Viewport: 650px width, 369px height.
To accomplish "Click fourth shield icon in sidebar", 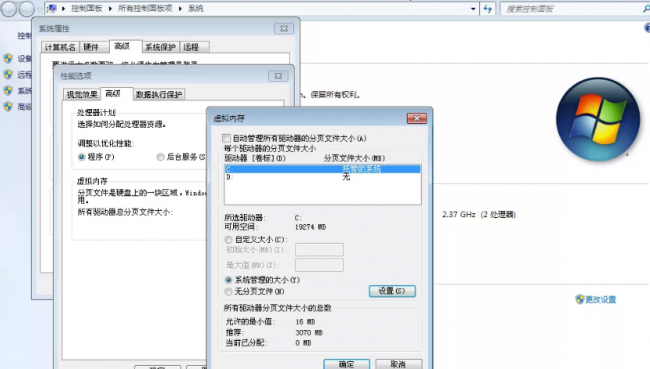I will (x=8, y=107).
